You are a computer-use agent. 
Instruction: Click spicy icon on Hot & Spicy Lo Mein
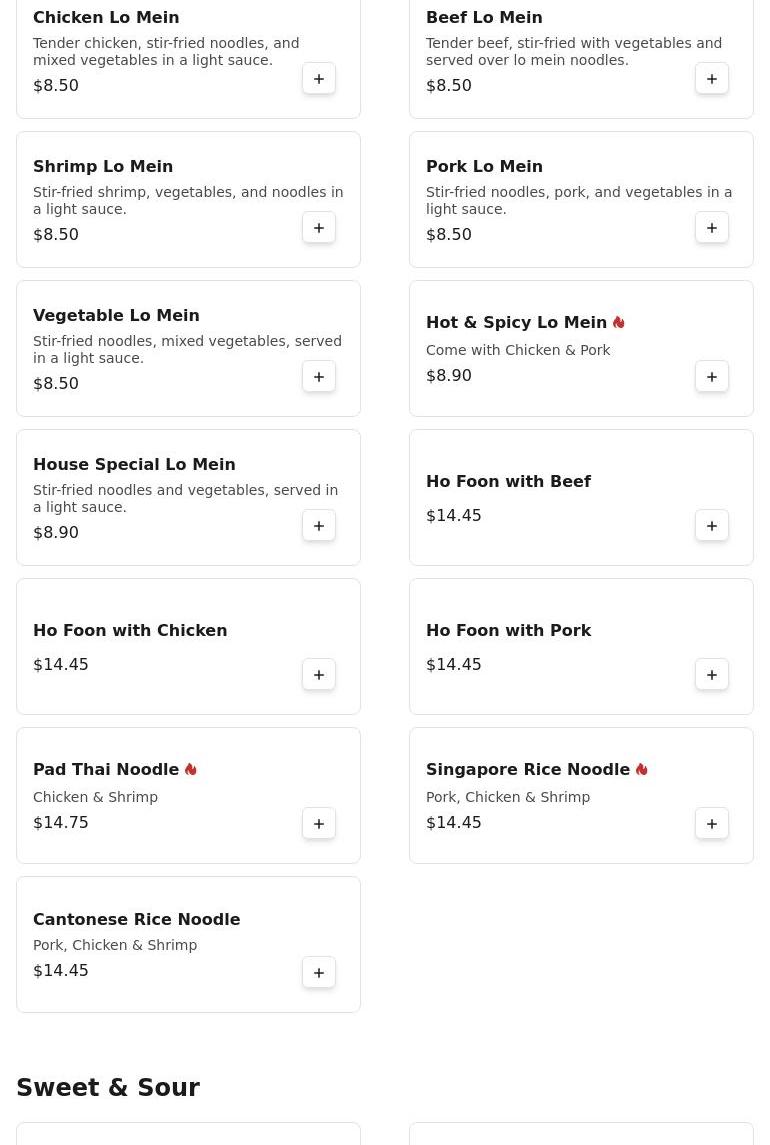619,323
